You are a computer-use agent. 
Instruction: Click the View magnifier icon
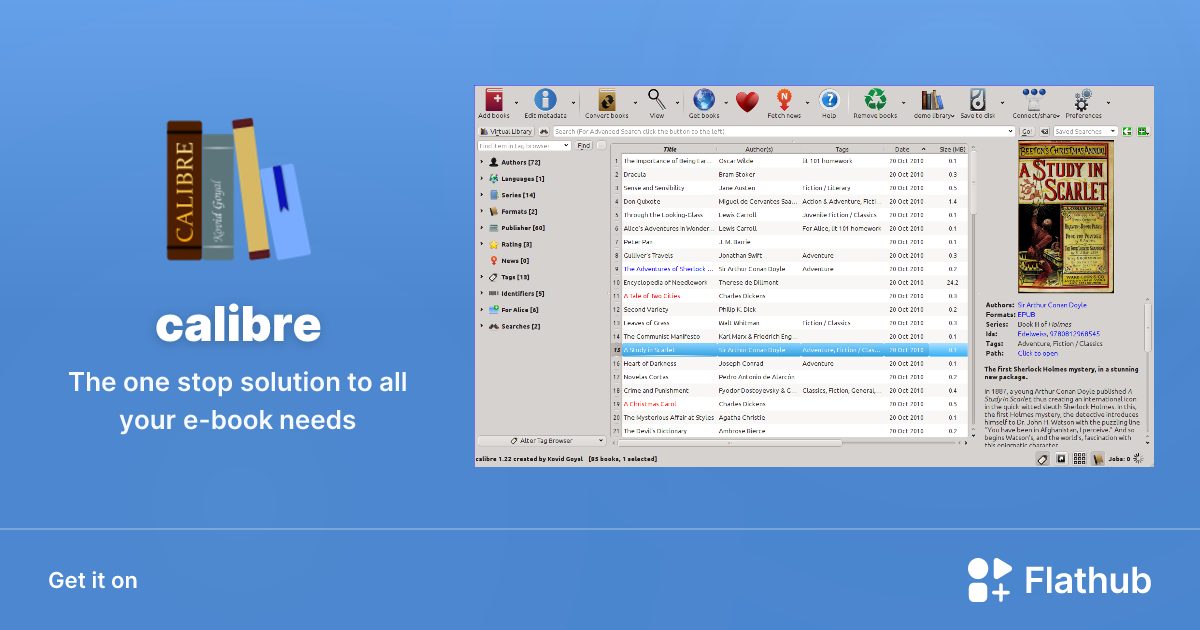(657, 99)
